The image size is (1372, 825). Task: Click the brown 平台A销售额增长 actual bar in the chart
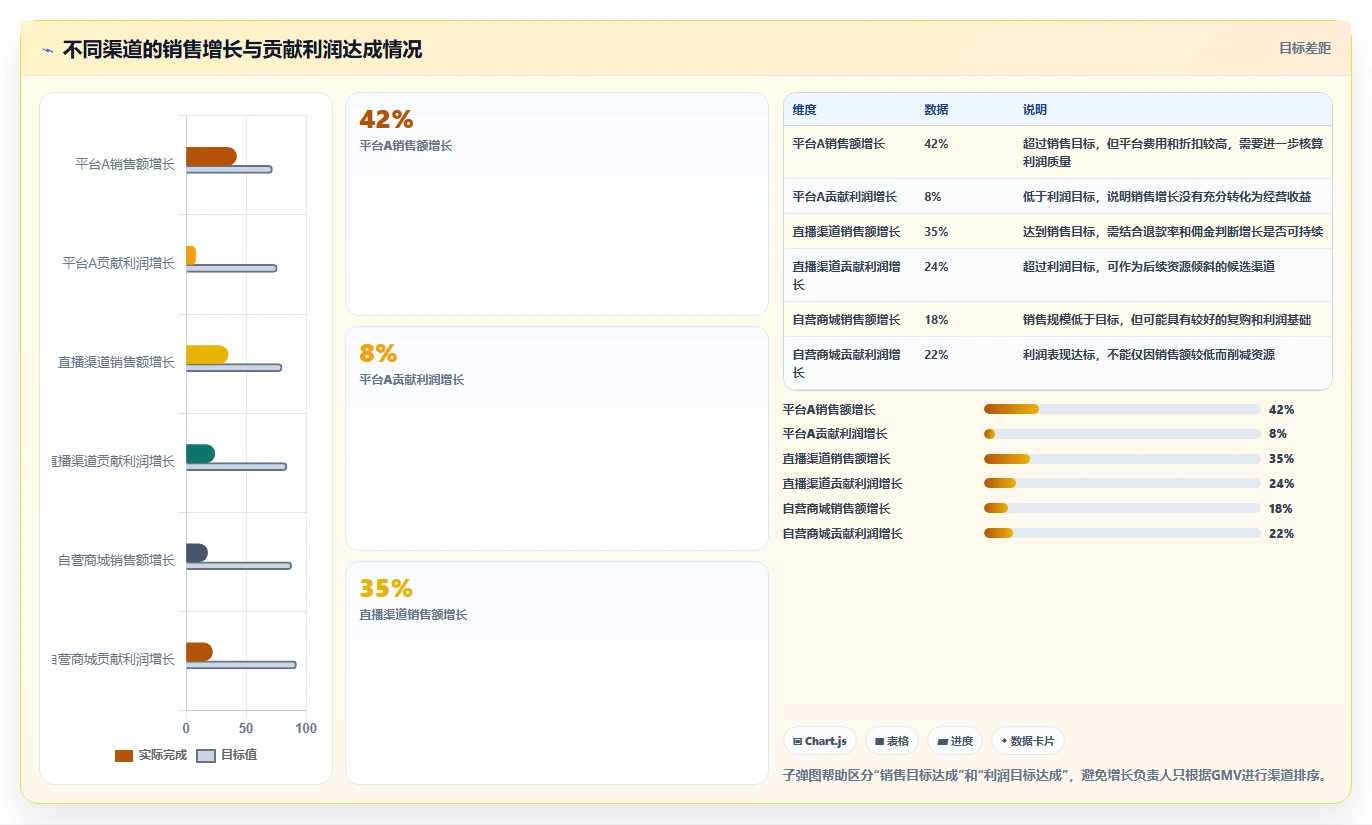tap(211, 156)
